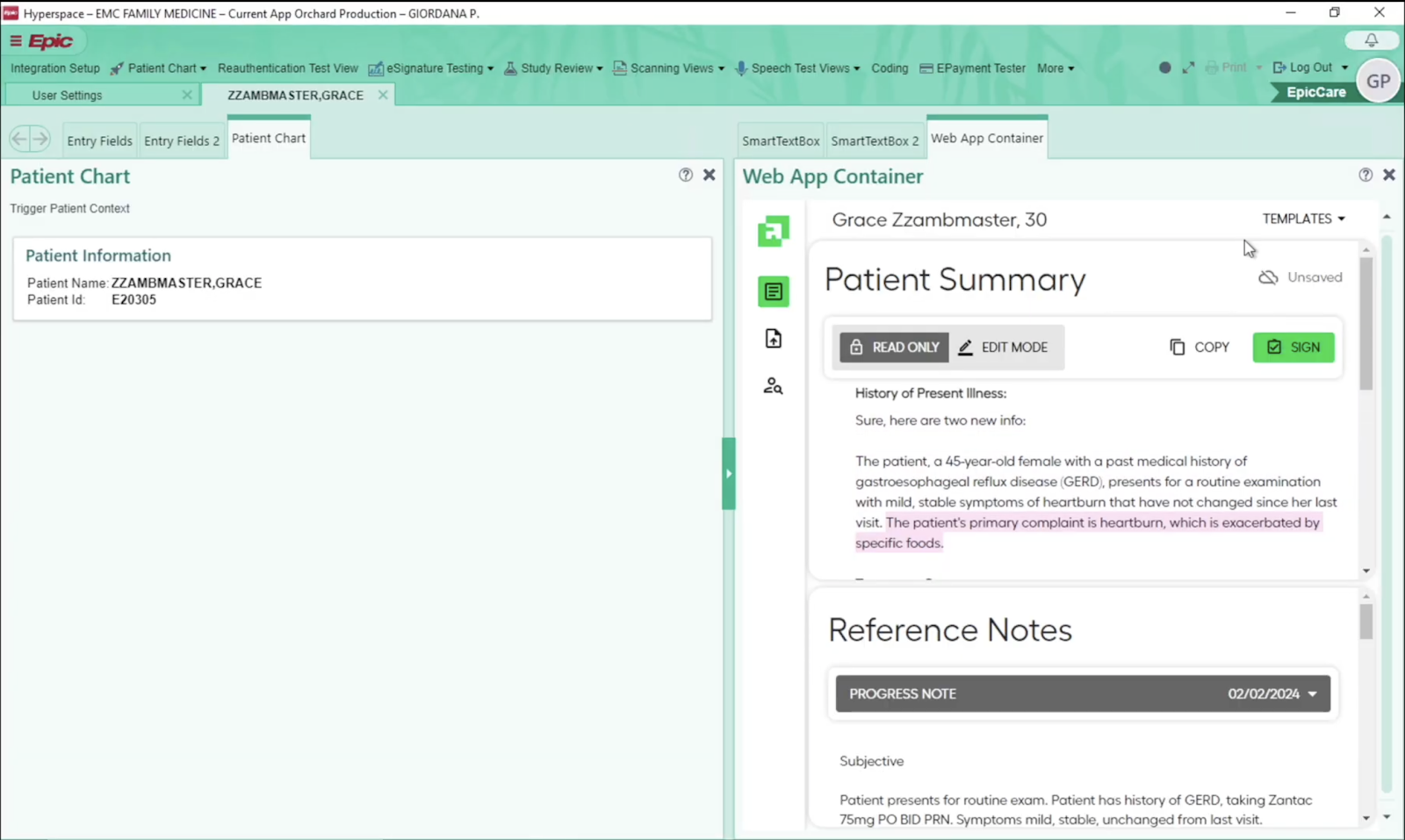The width and height of the screenshot is (1405, 840).
Task: Expand the TEMPLATES dropdown
Action: 1303,219
